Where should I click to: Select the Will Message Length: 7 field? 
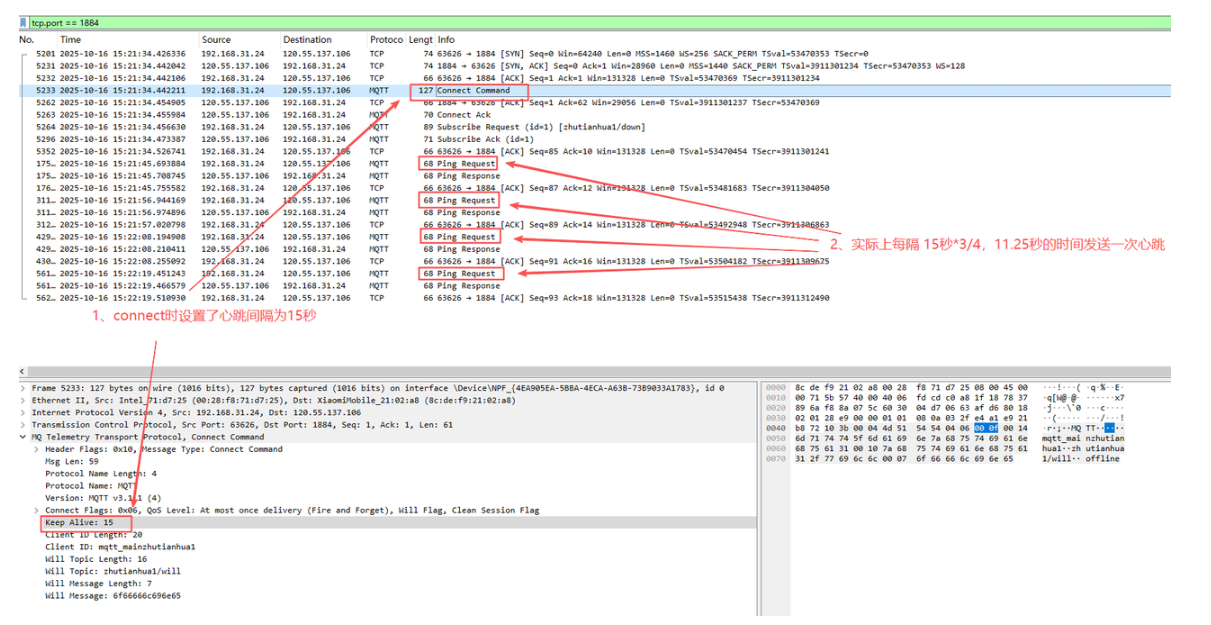point(98,583)
